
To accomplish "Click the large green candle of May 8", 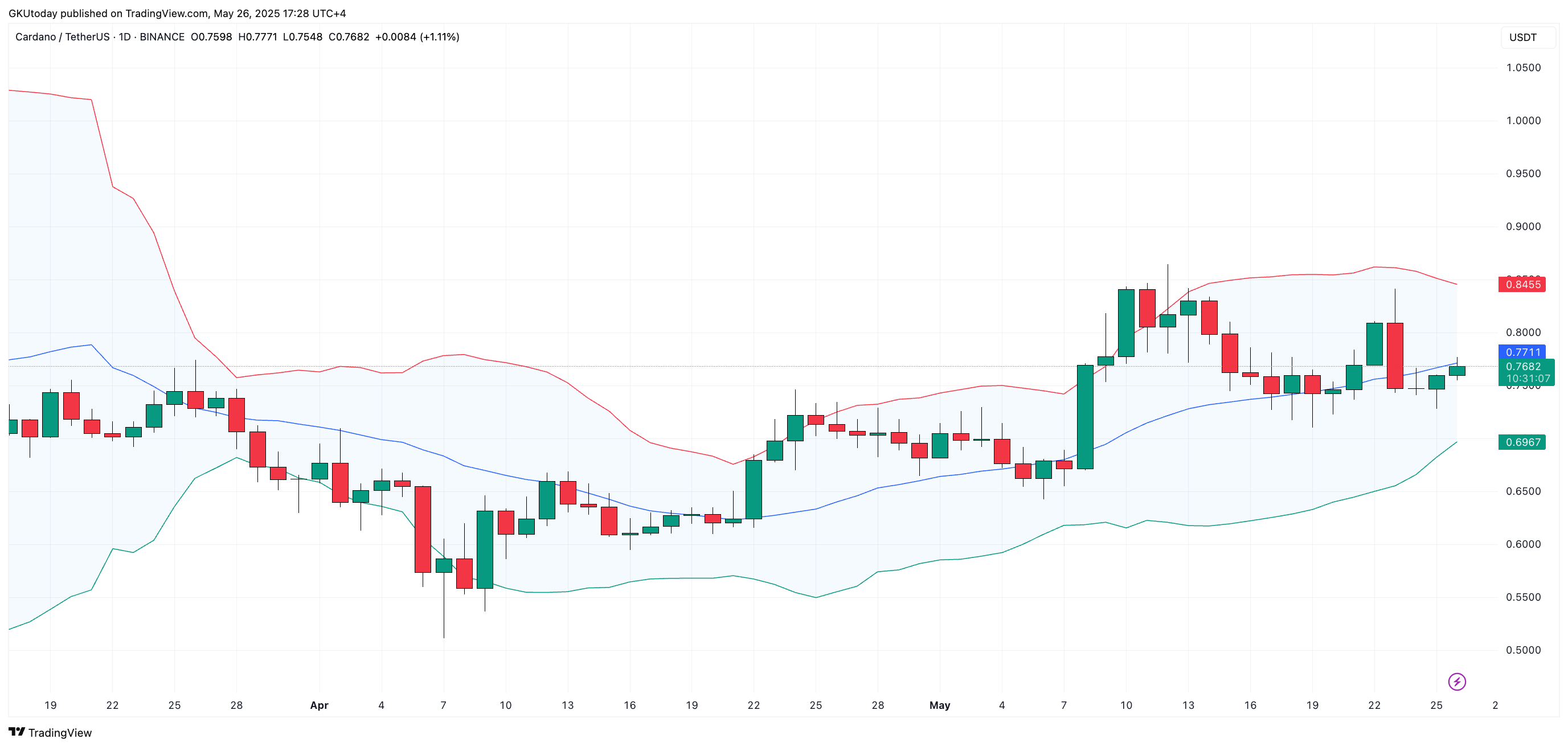I will (1084, 417).
